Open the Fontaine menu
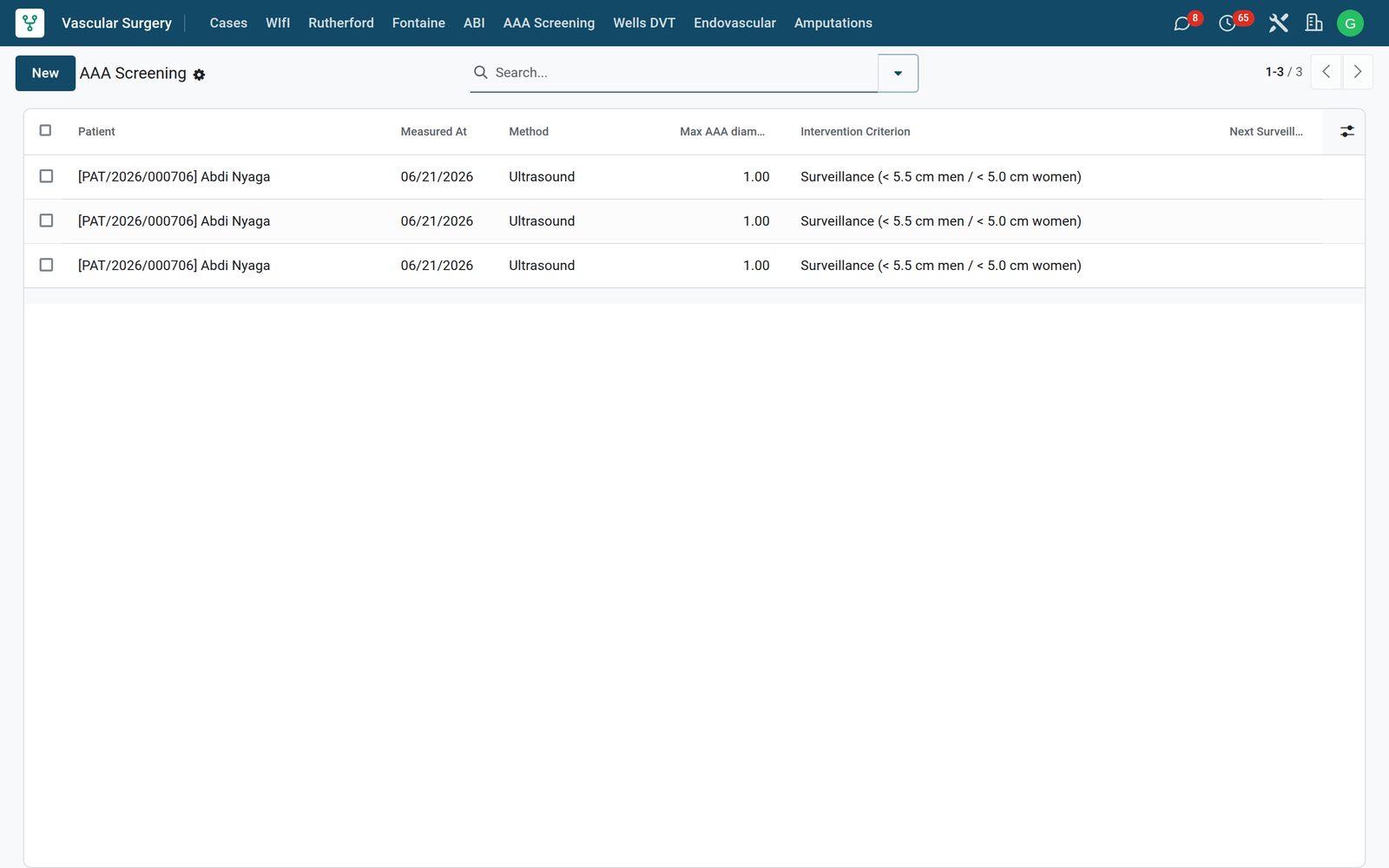This screenshot has width=1389, height=868. 418,23
